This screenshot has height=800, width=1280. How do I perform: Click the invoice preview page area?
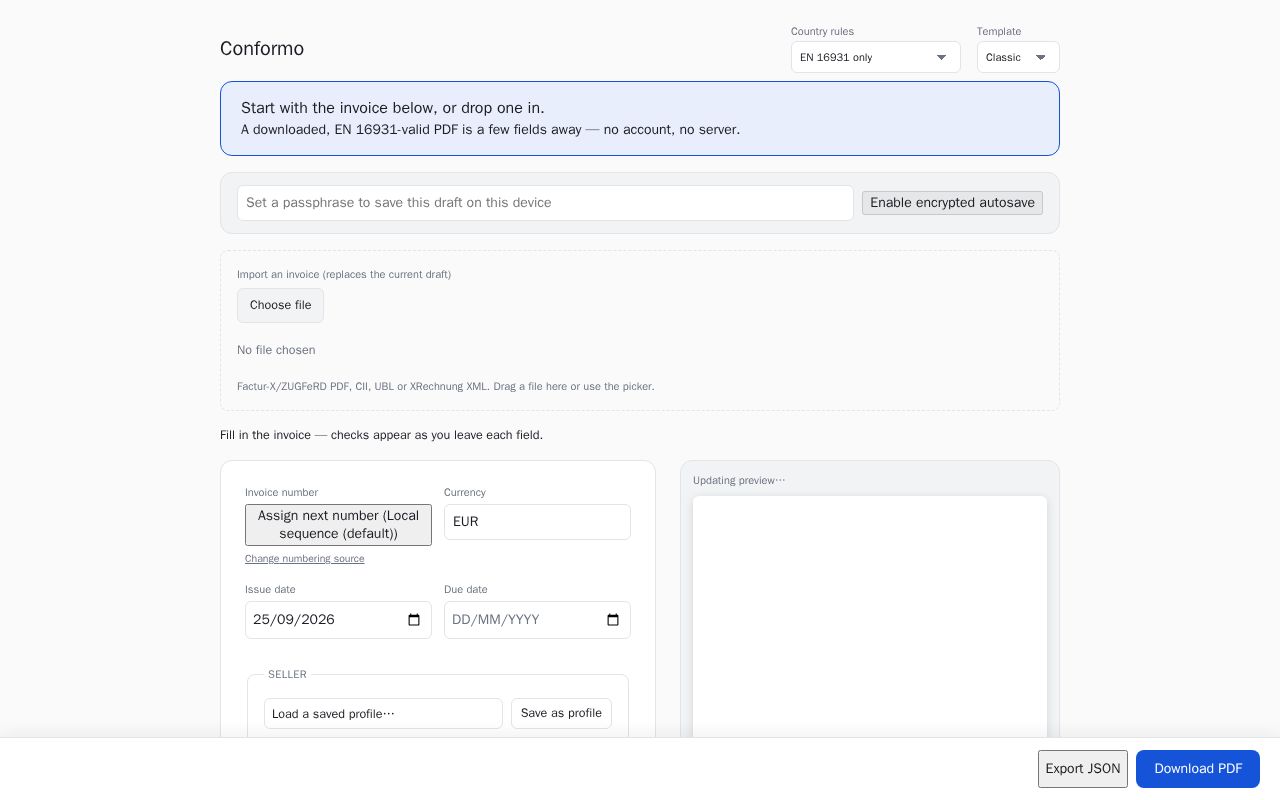[870, 617]
